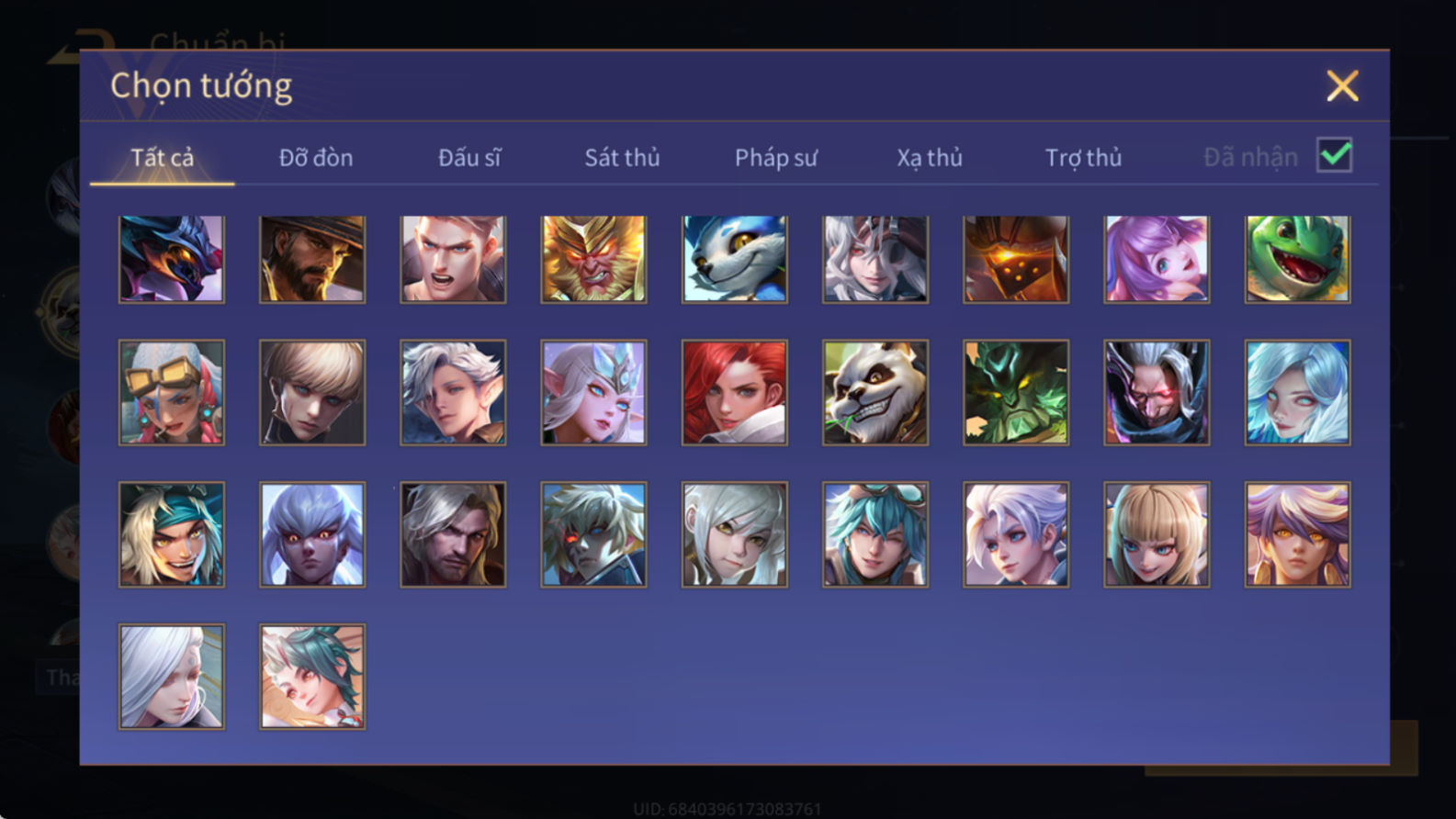The image size is (1456, 819).
Task: Select the dark hooded red-eyed hero
Action: 1157,392
